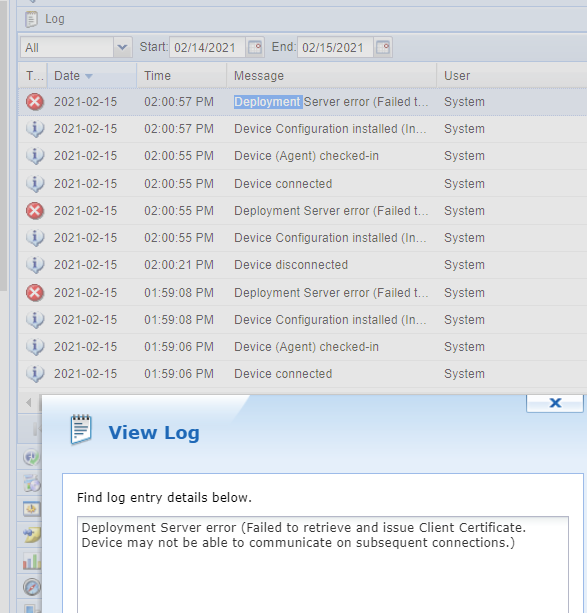The image size is (587, 613).
Task: Click the View Log notepad icon
Action: tap(81, 430)
